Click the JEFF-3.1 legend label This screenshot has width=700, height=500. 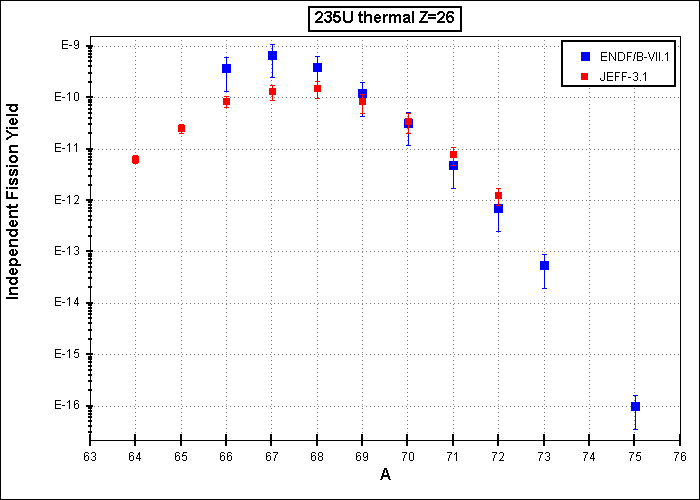623,77
